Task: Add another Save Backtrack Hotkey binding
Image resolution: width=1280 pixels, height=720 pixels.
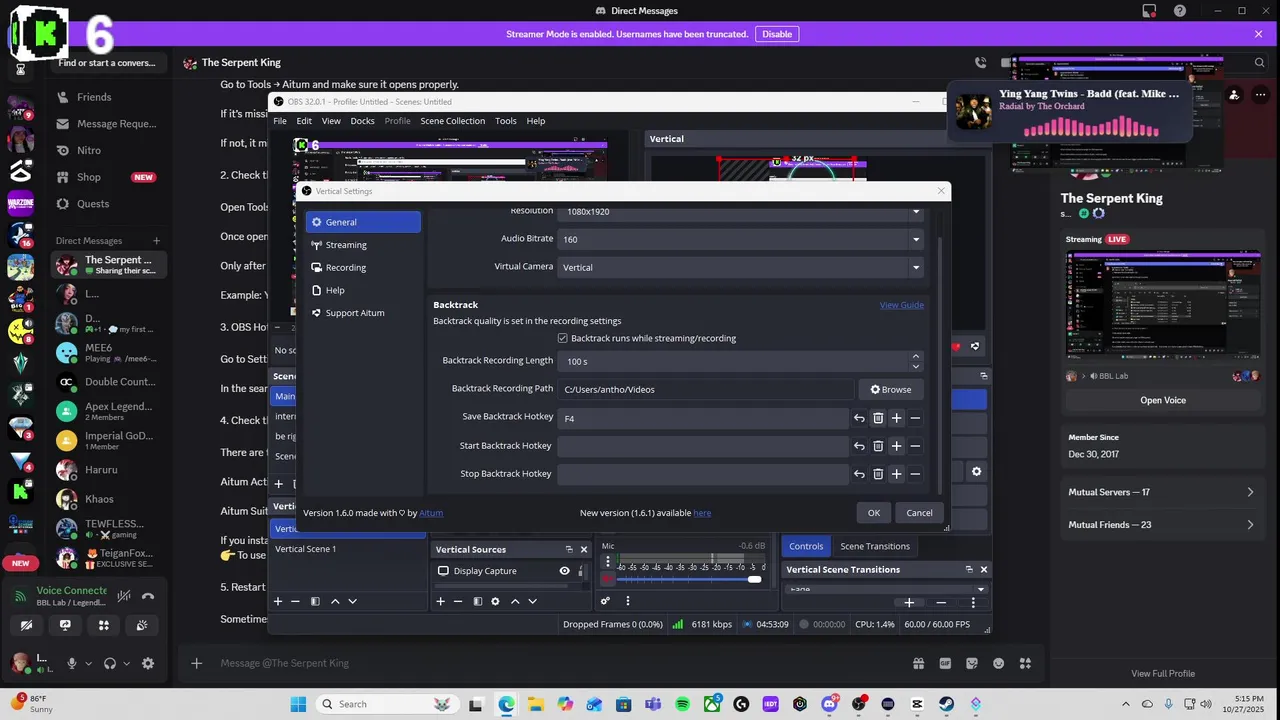Action: click(x=896, y=418)
